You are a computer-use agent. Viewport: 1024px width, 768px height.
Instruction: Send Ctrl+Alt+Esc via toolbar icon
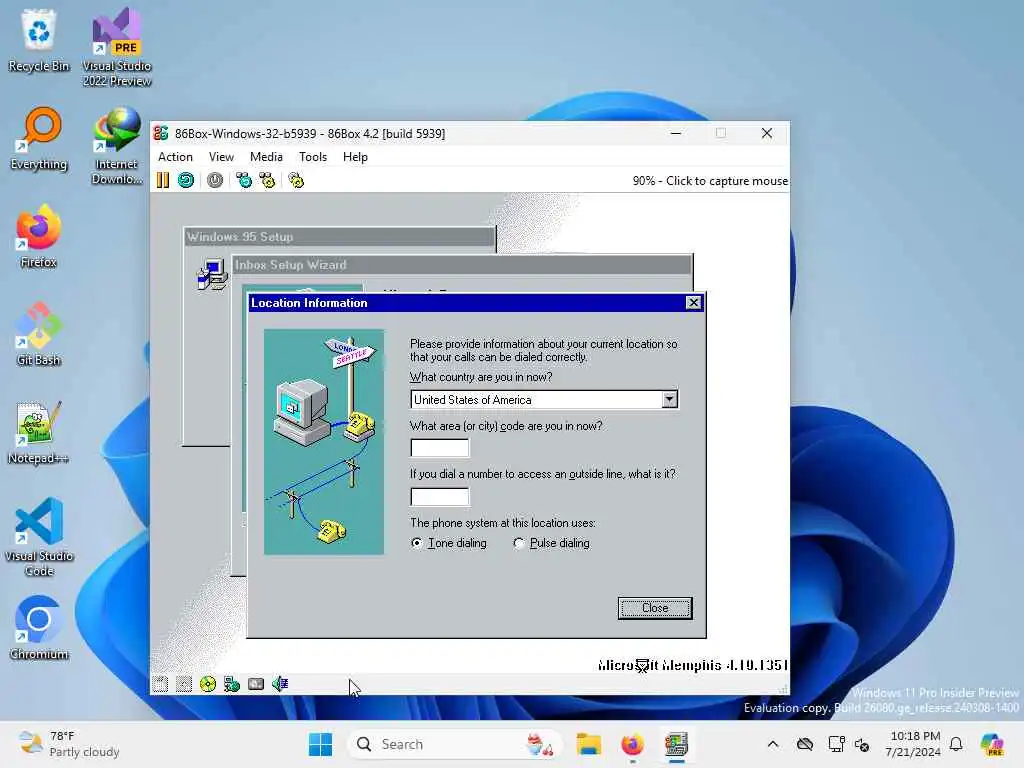click(x=268, y=180)
